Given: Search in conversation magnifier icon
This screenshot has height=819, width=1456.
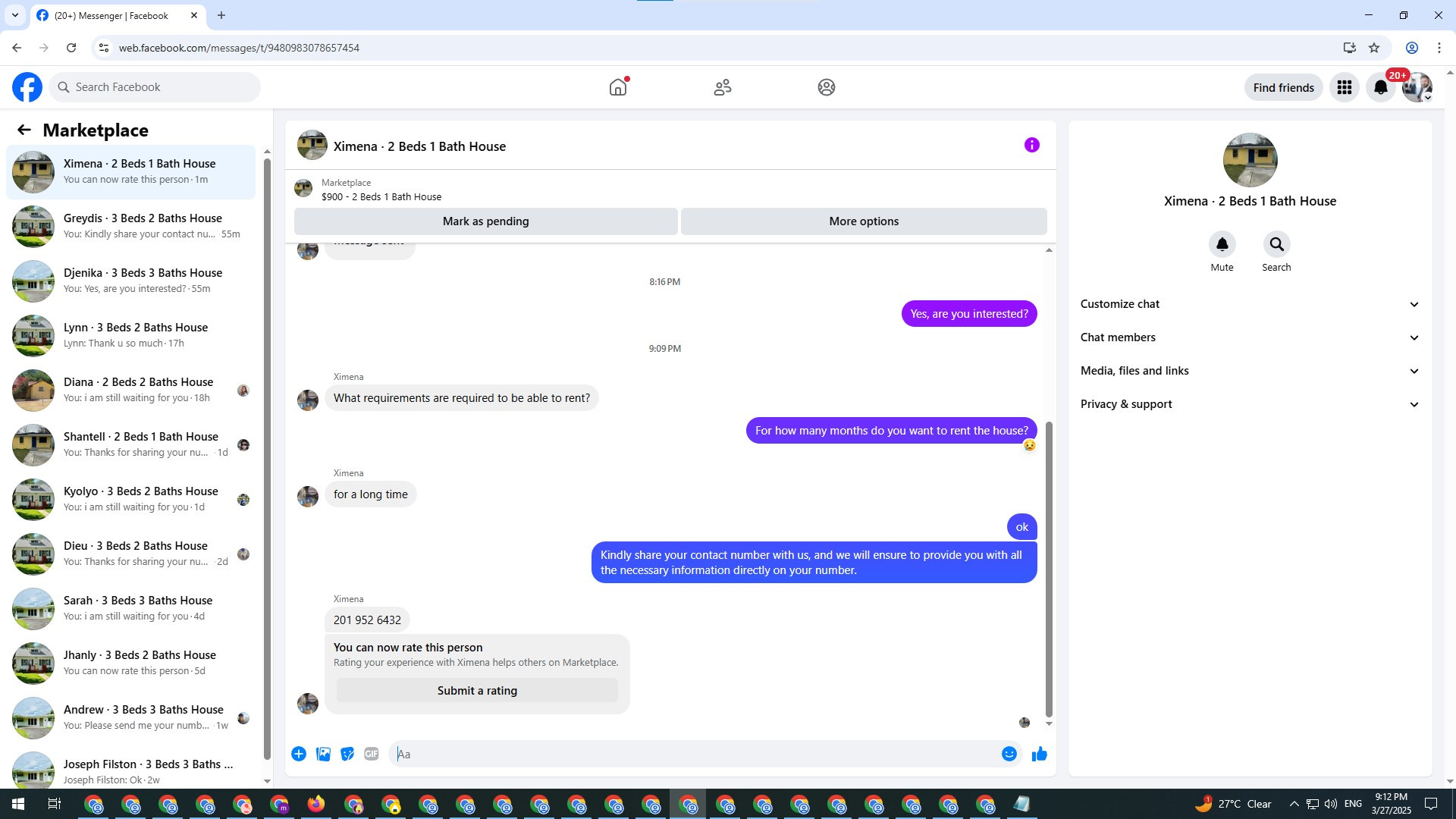Looking at the screenshot, I should (x=1276, y=244).
